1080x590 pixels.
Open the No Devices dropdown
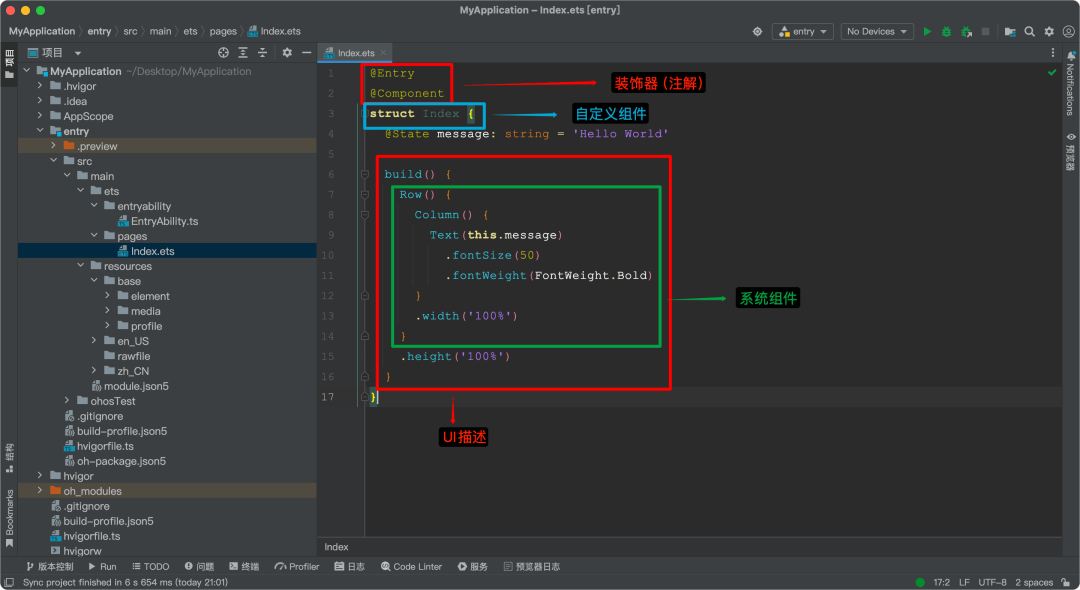(x=877, y=32)
